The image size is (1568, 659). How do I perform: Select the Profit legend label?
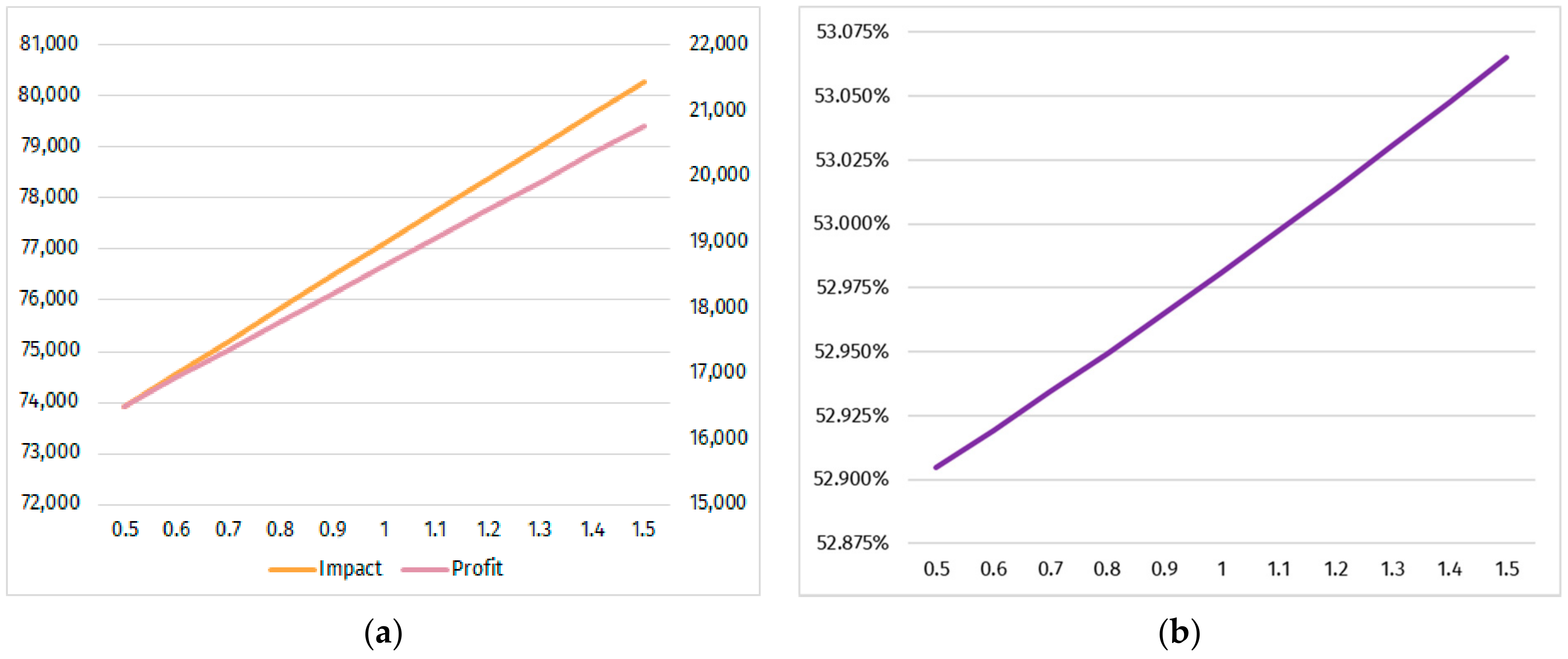pyautogui.click(x=477, y=568)
